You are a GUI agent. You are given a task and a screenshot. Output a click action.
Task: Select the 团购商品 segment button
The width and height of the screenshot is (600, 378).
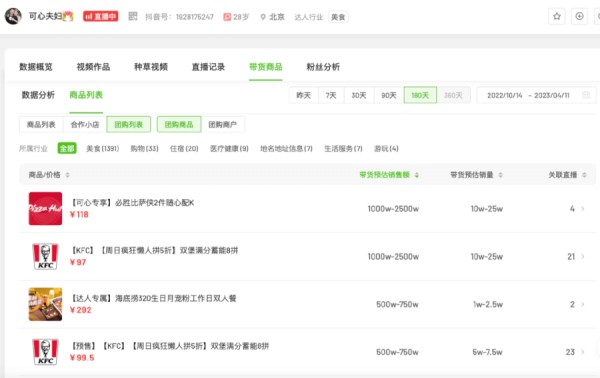179,124
